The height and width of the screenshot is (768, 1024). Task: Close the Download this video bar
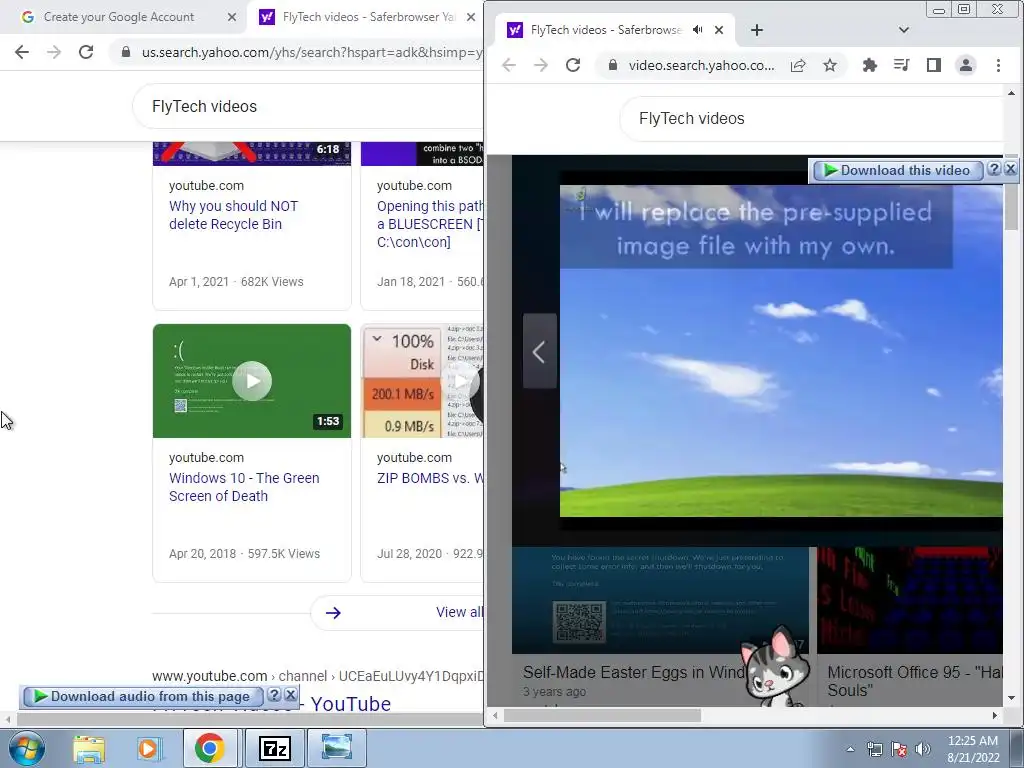(1010, 169)
